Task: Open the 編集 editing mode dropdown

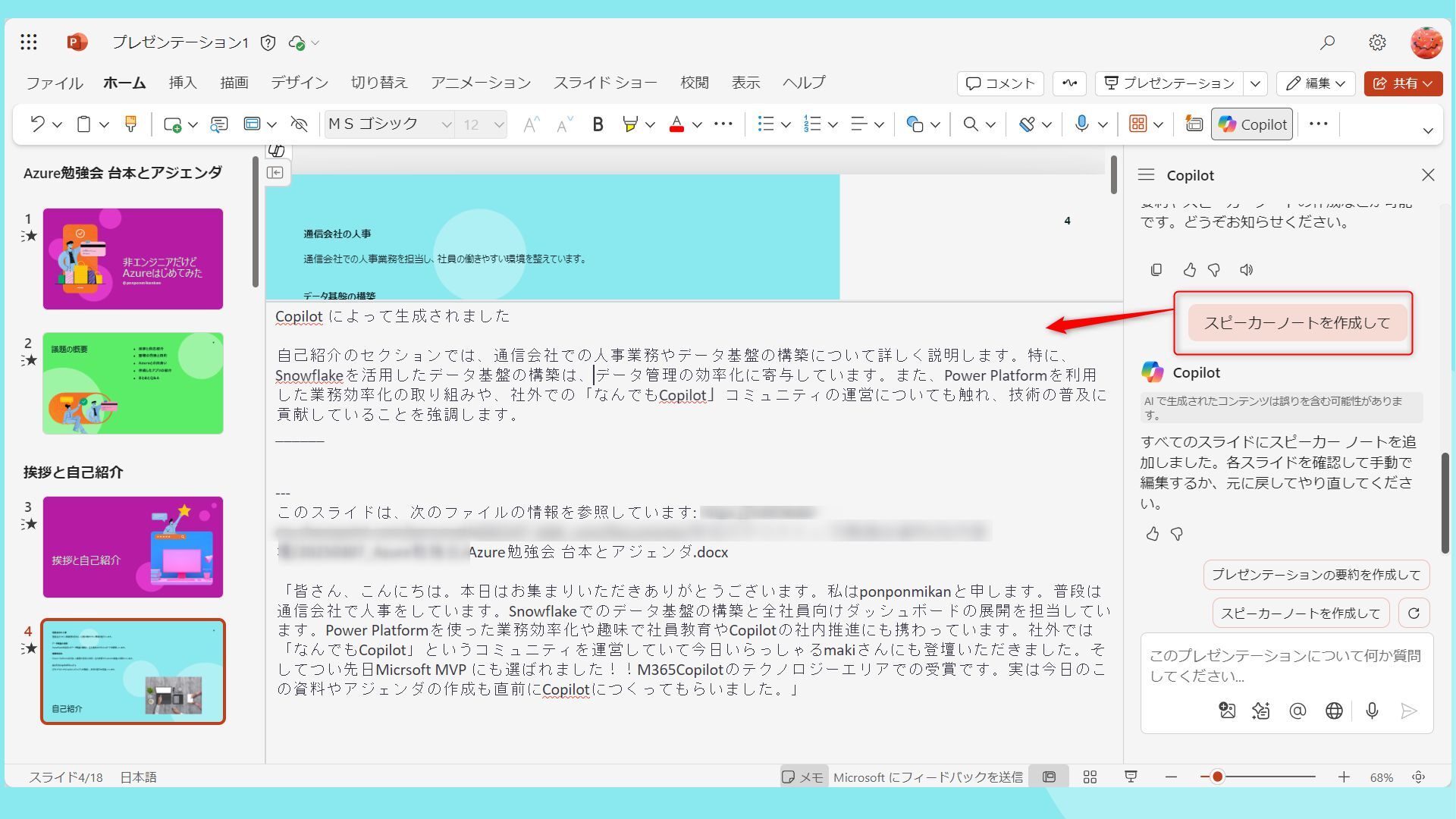Action: (x=1316, y=83)
